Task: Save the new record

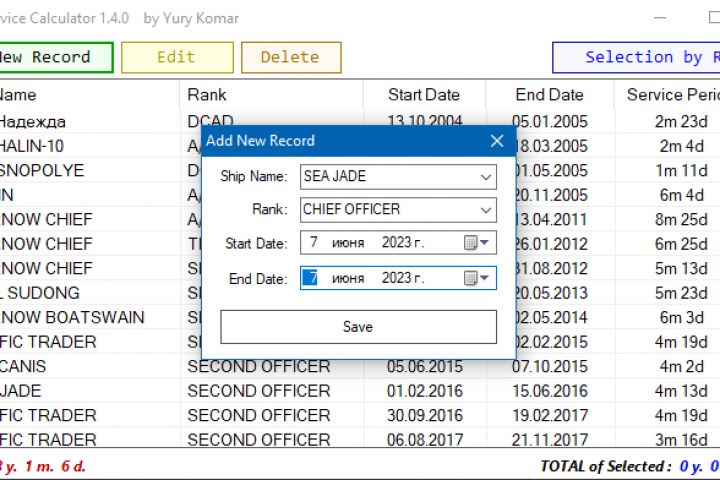Action: (358, 327)
